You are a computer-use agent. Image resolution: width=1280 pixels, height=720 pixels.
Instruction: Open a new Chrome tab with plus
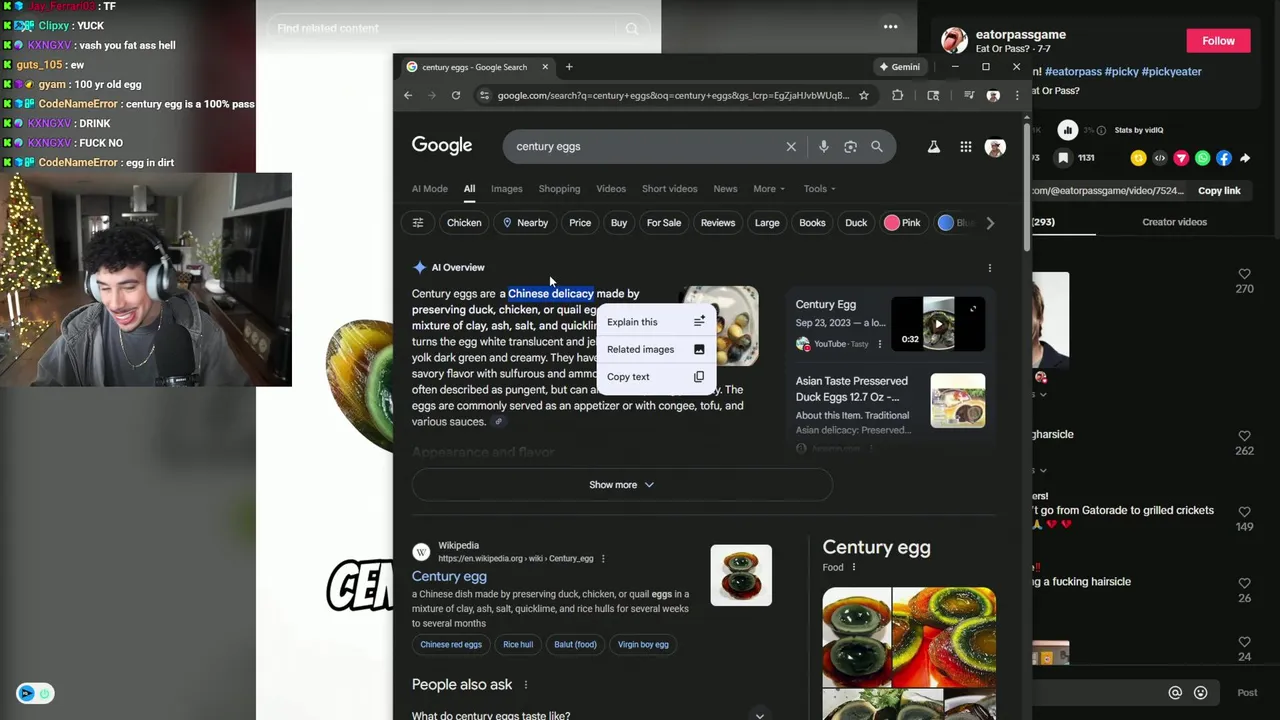(569, 67)
